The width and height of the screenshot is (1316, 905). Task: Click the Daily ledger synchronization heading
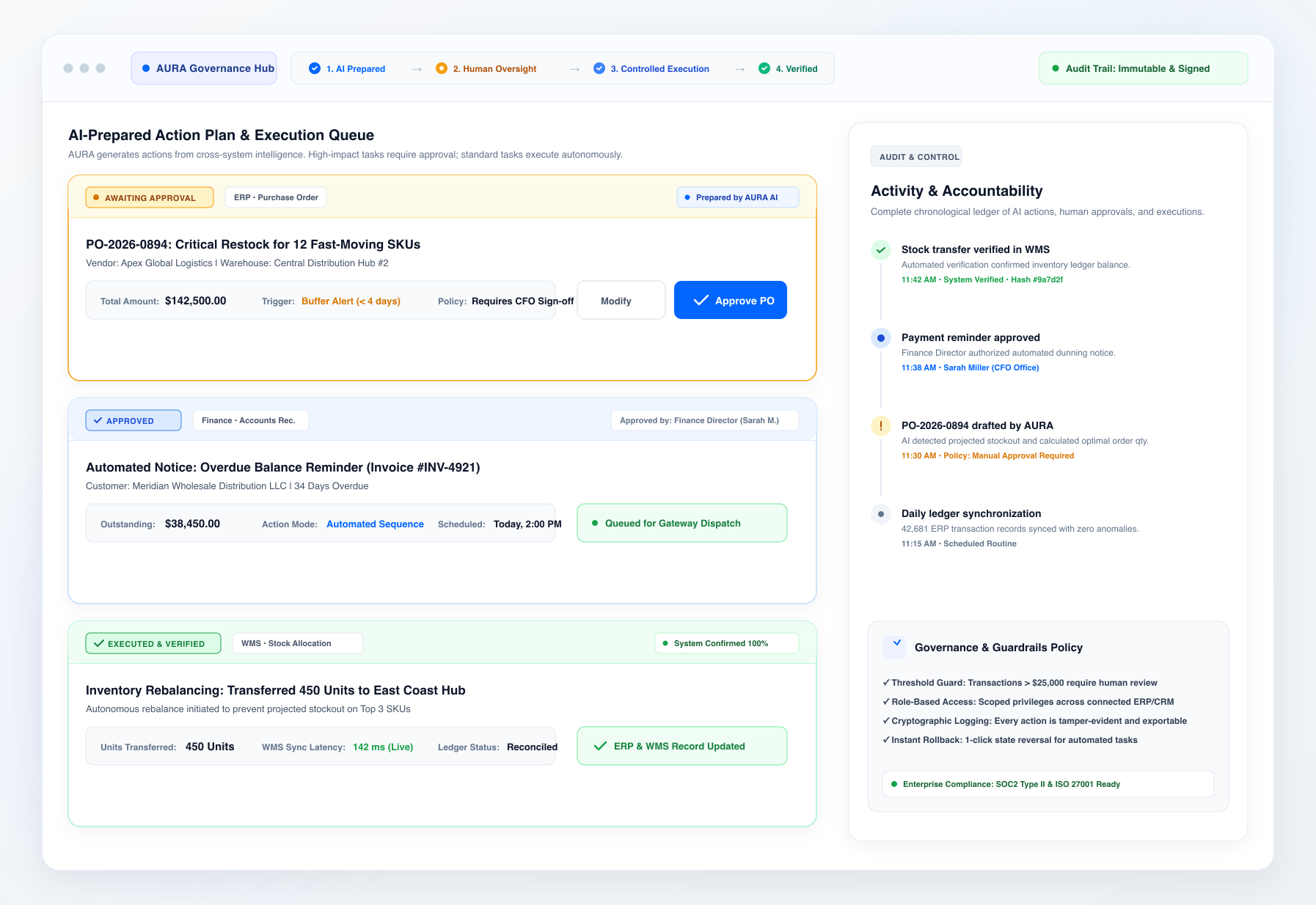(x=971, y=513)
